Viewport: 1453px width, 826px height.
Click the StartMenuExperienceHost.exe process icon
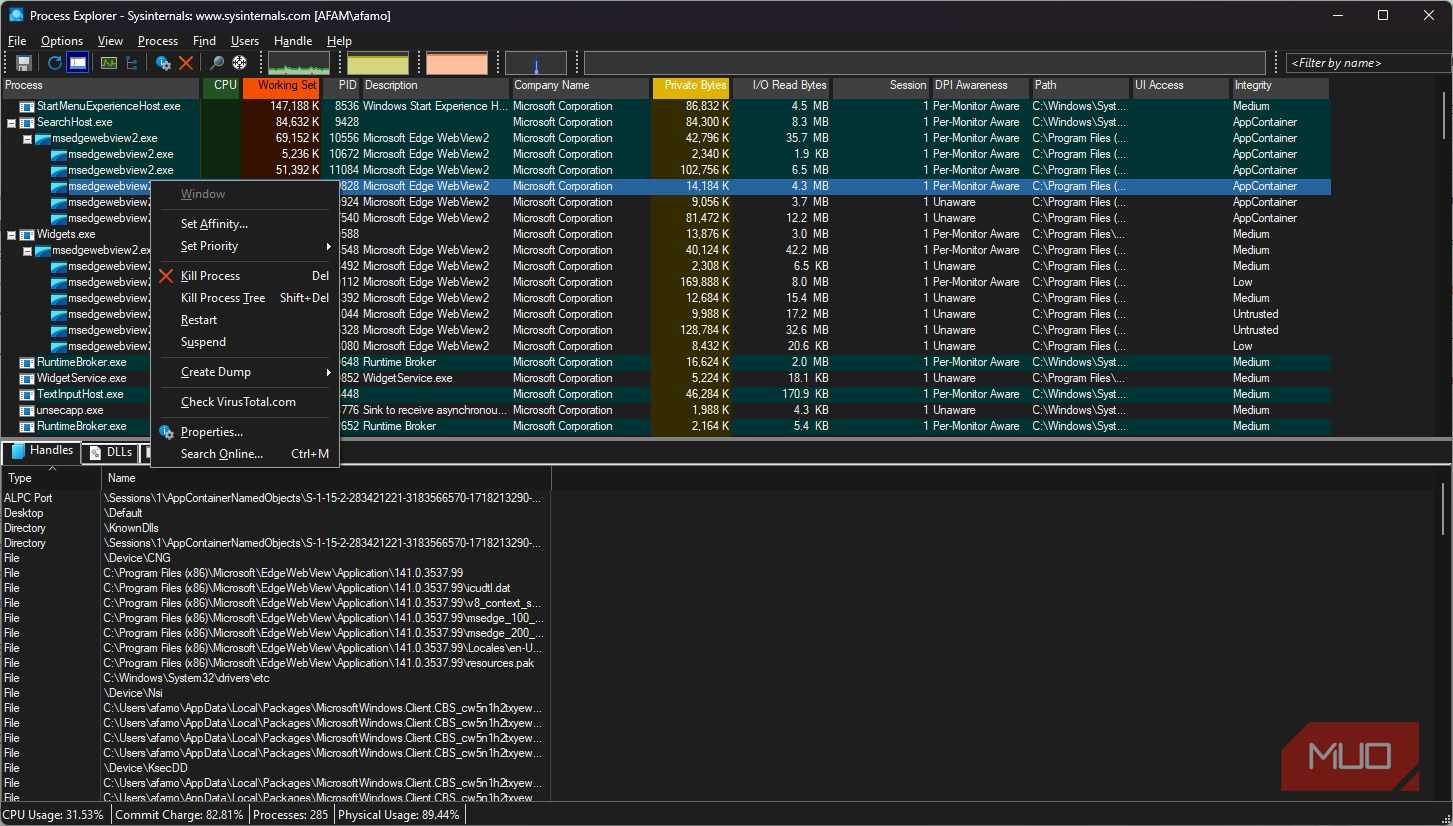pyautogui.click(x=27, y=106)
